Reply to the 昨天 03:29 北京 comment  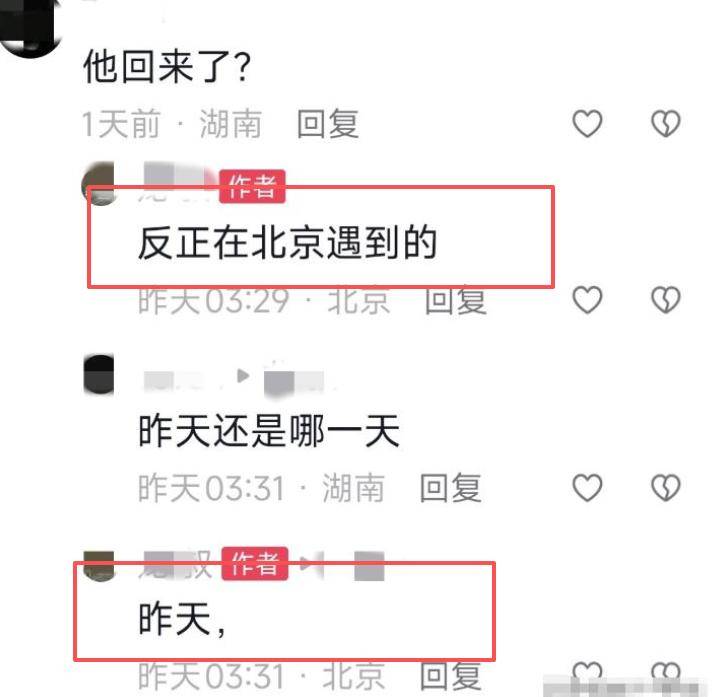coord(455,300)
